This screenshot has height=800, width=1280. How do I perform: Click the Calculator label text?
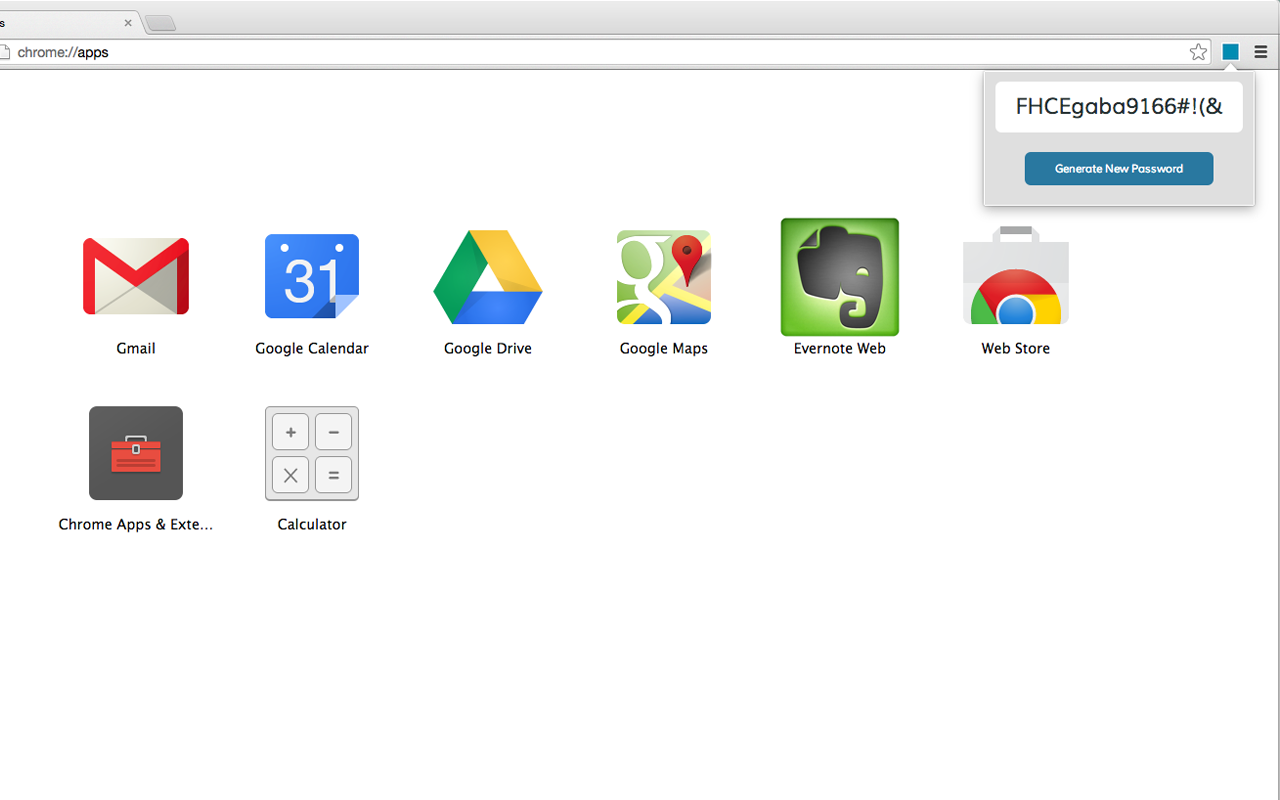312,524
